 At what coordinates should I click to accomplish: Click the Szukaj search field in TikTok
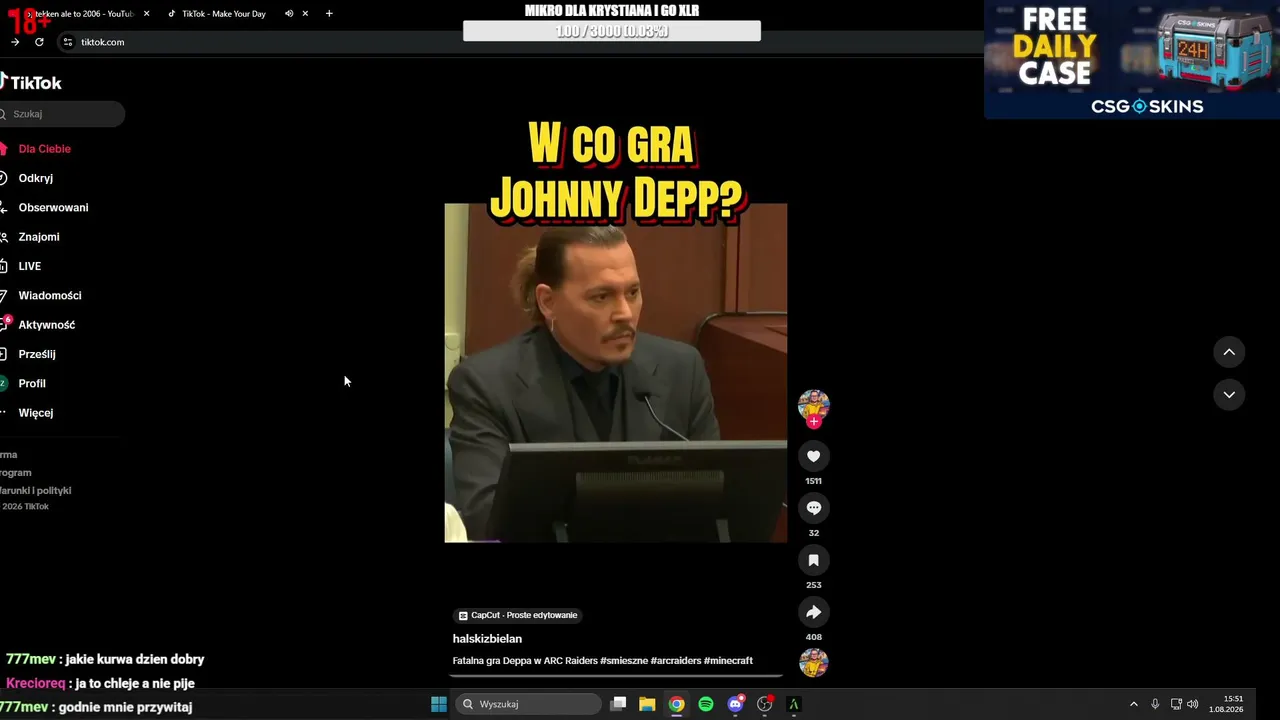(x=62, y=114)
